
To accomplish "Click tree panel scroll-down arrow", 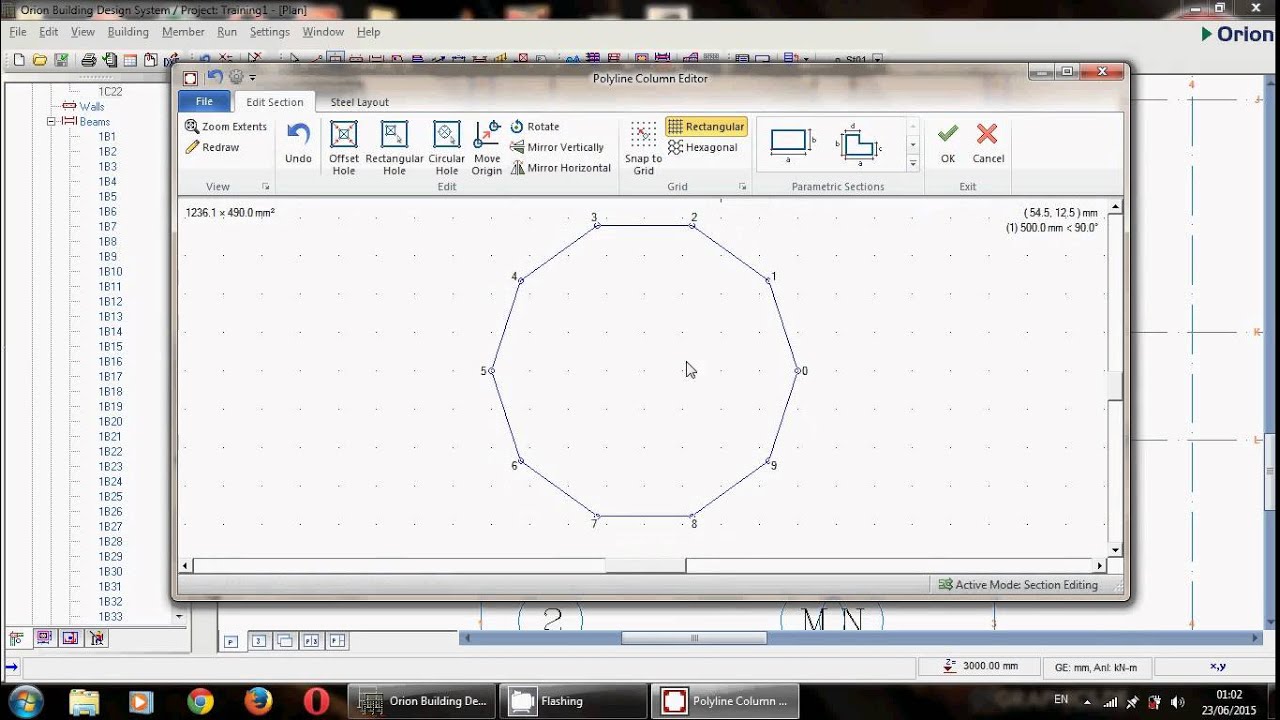I will (179, 617).
